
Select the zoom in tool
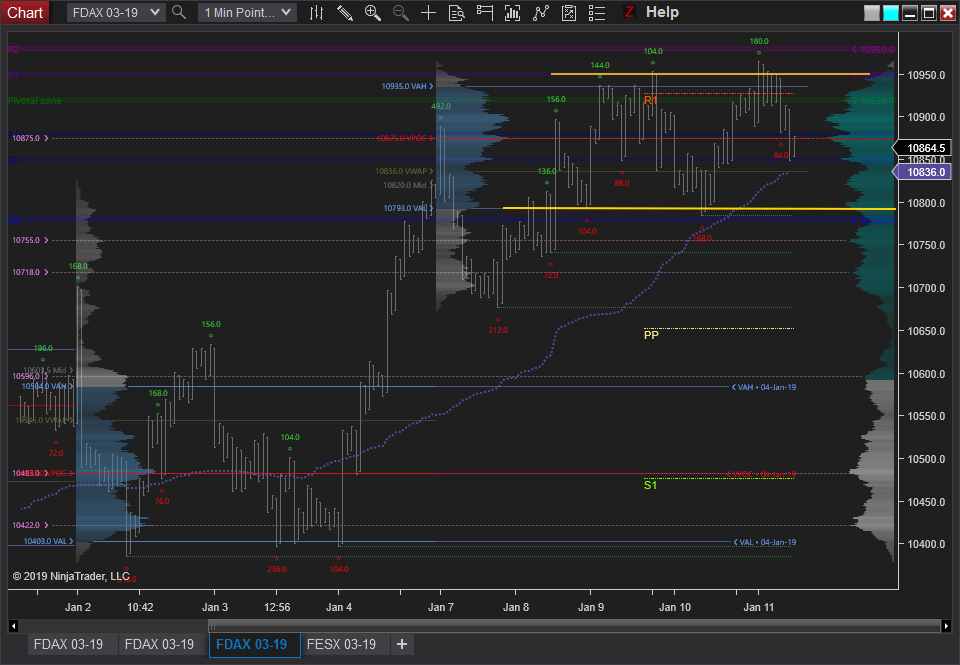[x=372, y=12]
